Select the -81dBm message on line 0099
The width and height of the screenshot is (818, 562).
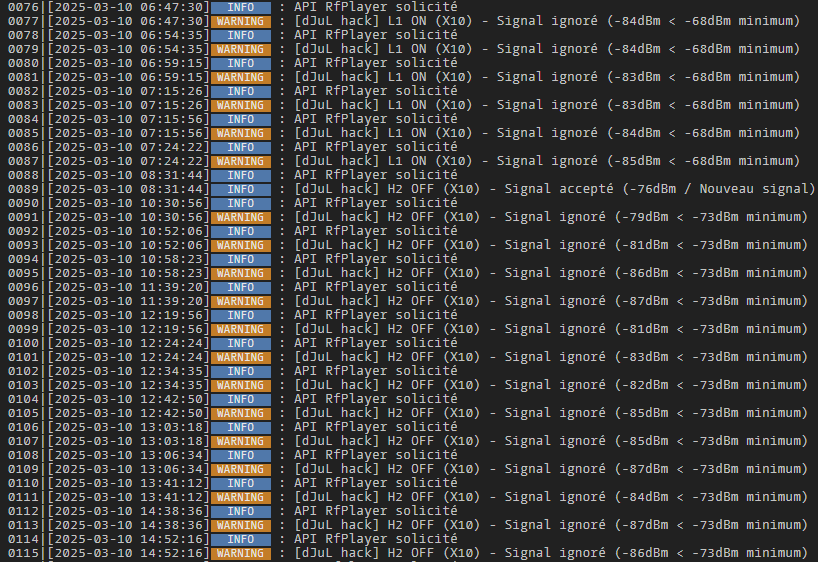point(551,329)
